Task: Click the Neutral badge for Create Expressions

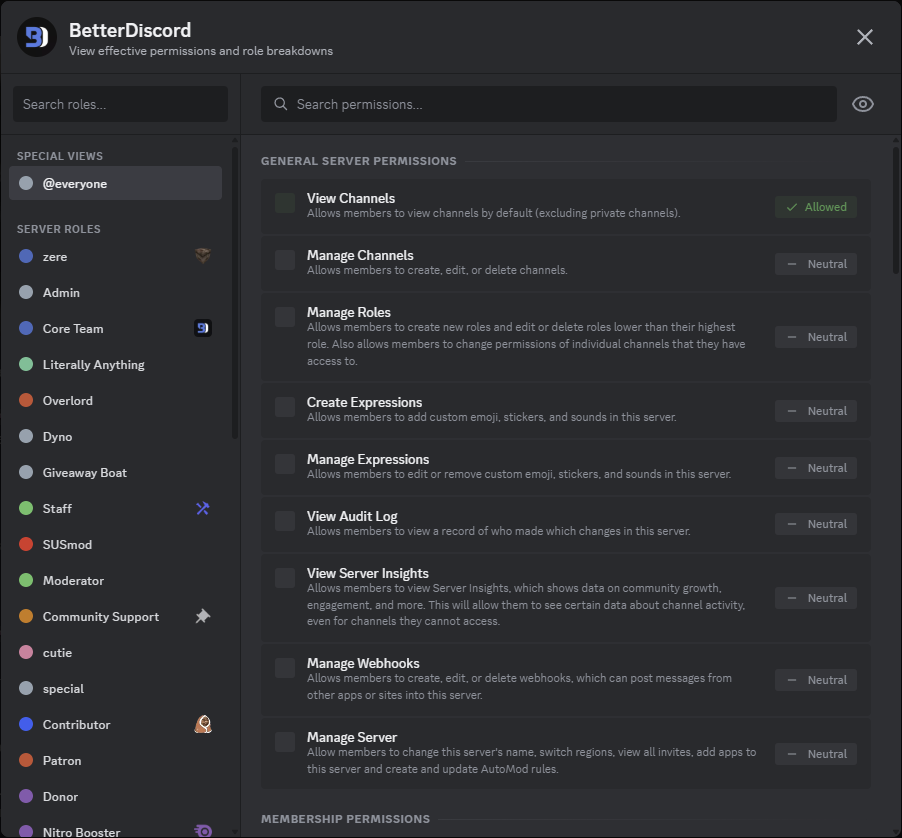Action: (x=816, y=411)
